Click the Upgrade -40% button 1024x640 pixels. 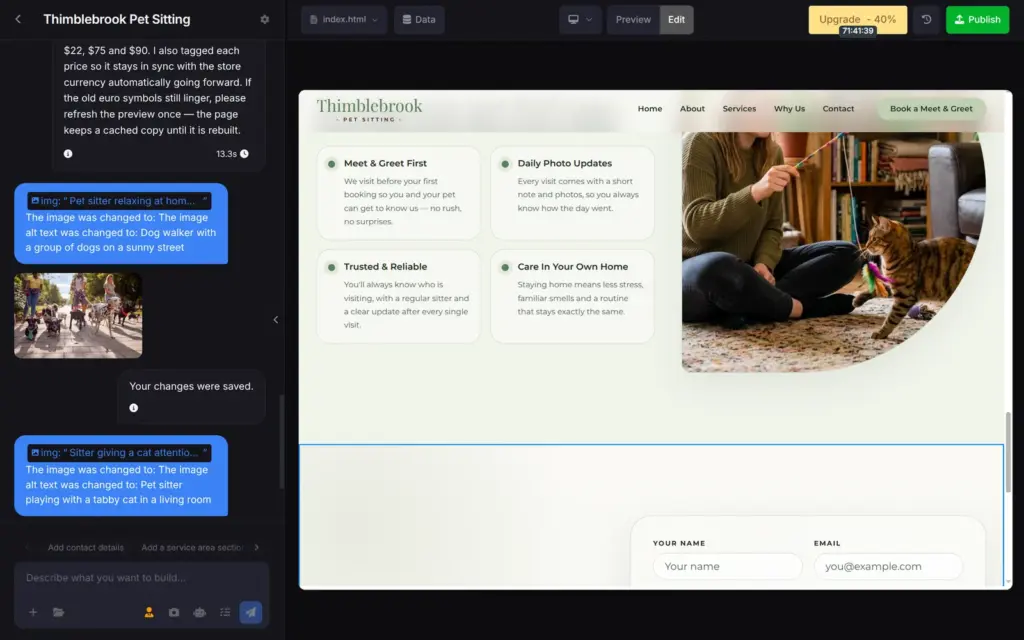pyautogui.click(x=857, y=20)
